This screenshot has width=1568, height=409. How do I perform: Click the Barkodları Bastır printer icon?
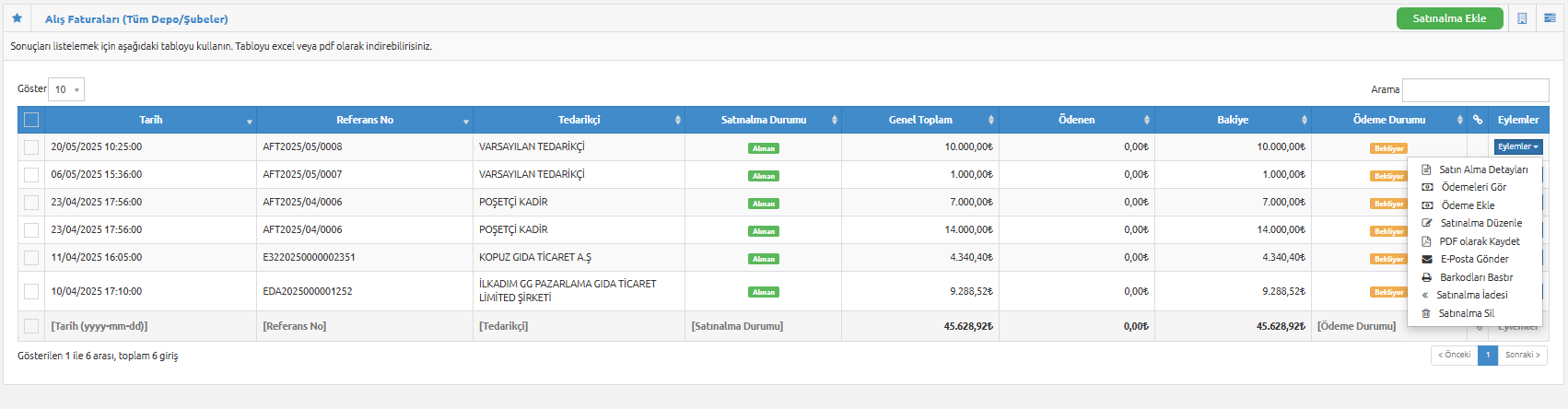click(x=1427, y=277)
